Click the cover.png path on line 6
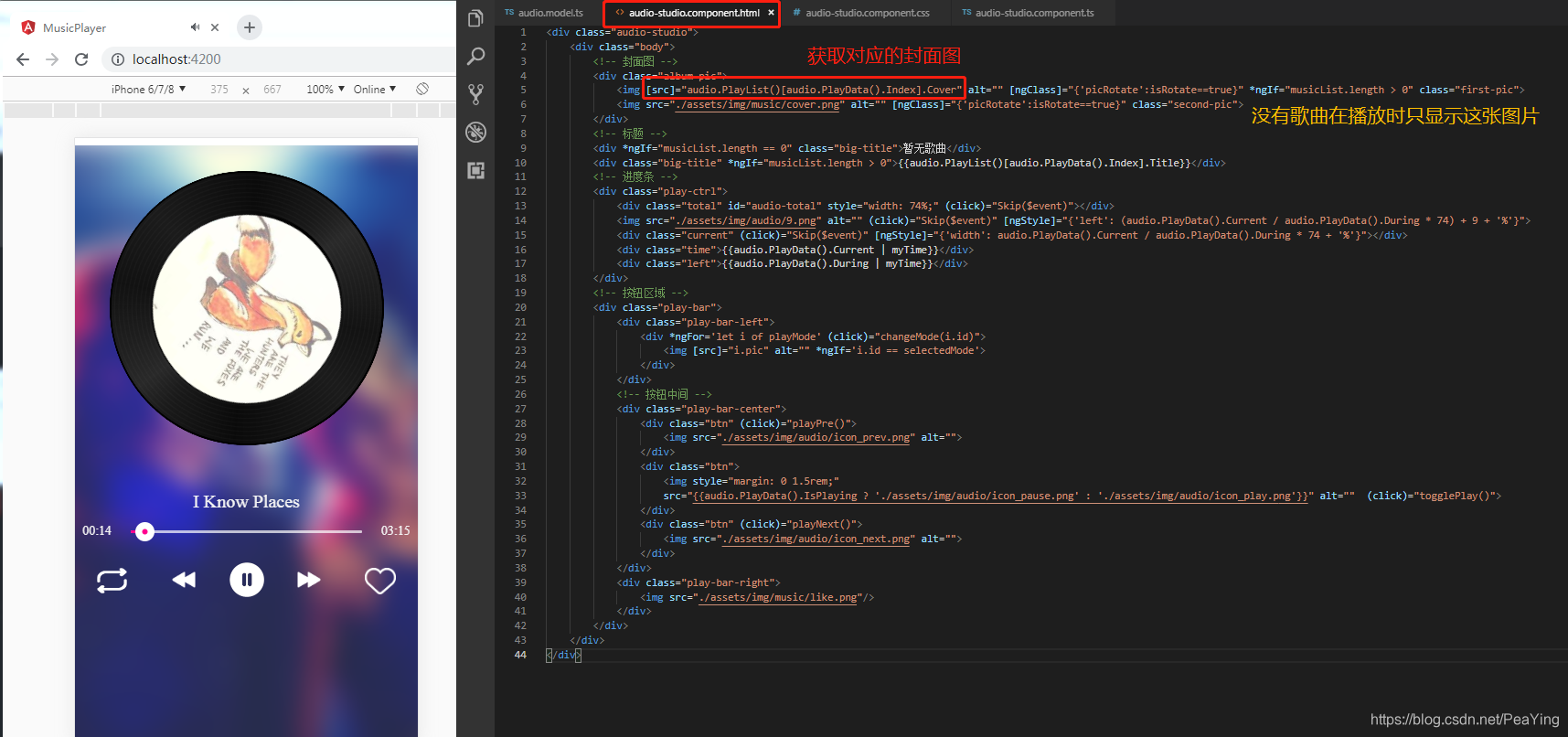 coord(757,104)
